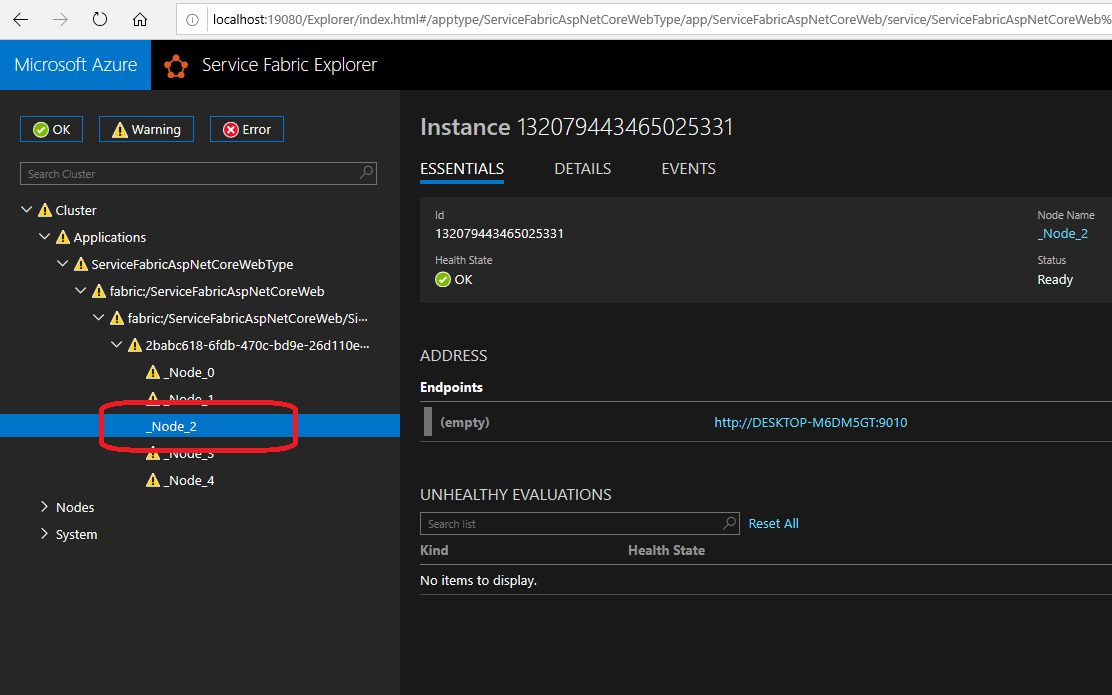The width and height of the screenshot is (1112, 695).
Task: Filter cluster by OK health state
Action: (x=52, y=129)
